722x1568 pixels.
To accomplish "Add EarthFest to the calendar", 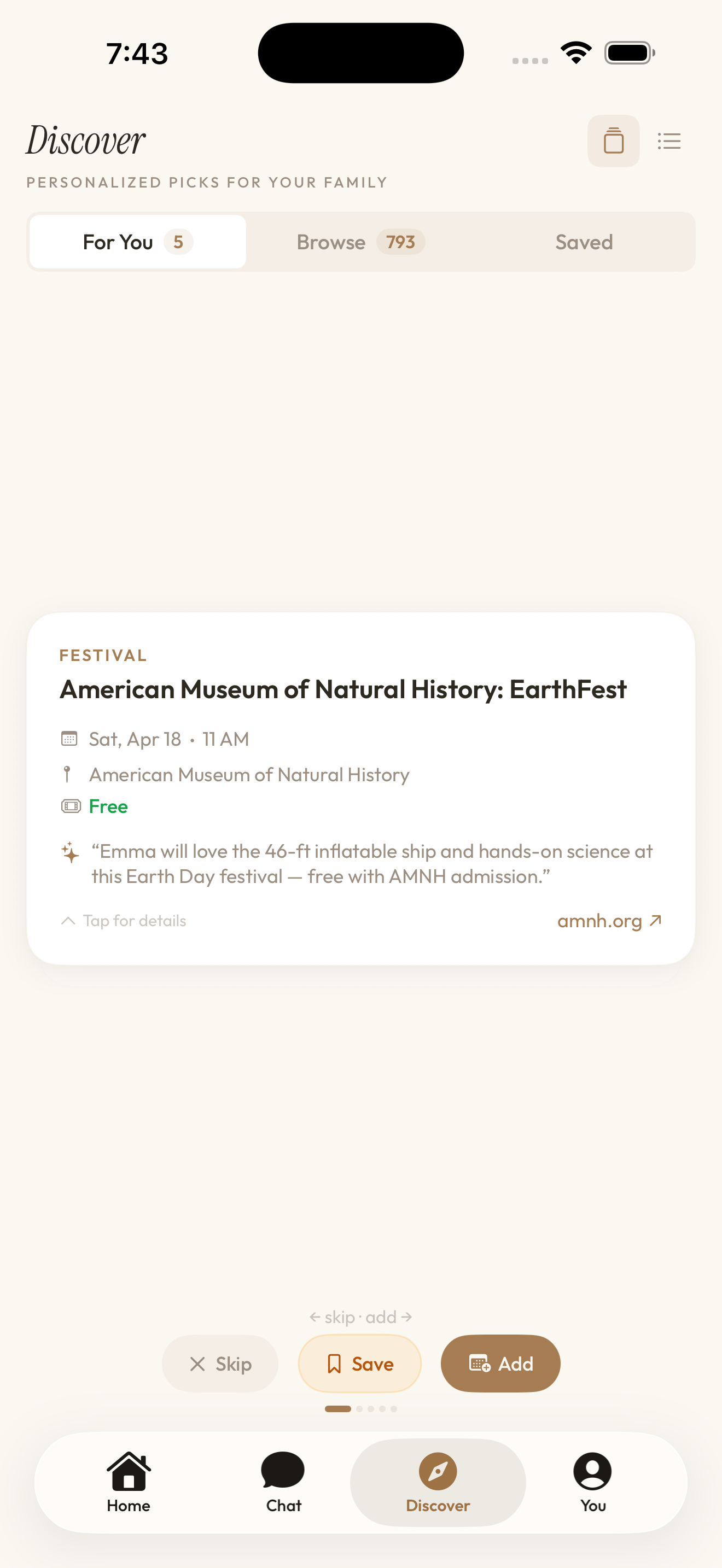I will [x=500, y=1364].
